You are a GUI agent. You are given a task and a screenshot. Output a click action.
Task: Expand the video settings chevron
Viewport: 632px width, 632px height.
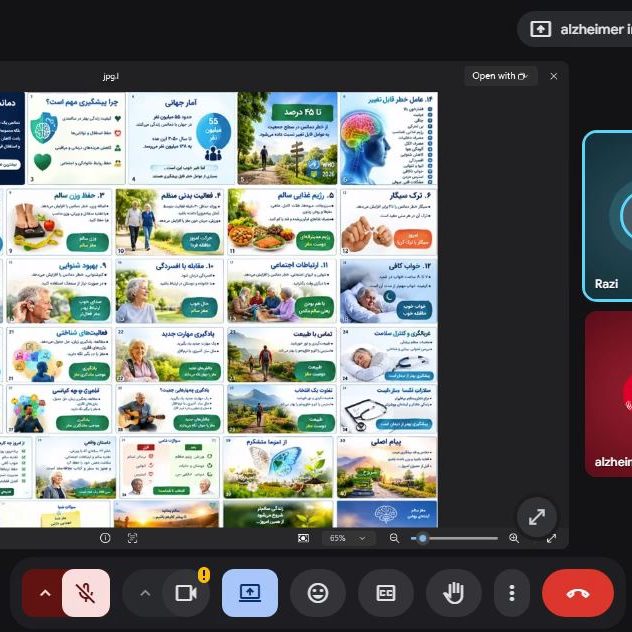click(145, 593)
